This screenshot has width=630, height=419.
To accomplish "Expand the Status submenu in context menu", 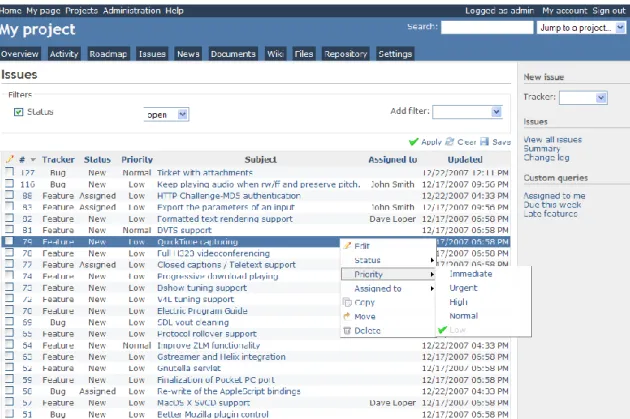I will (388, 260).
